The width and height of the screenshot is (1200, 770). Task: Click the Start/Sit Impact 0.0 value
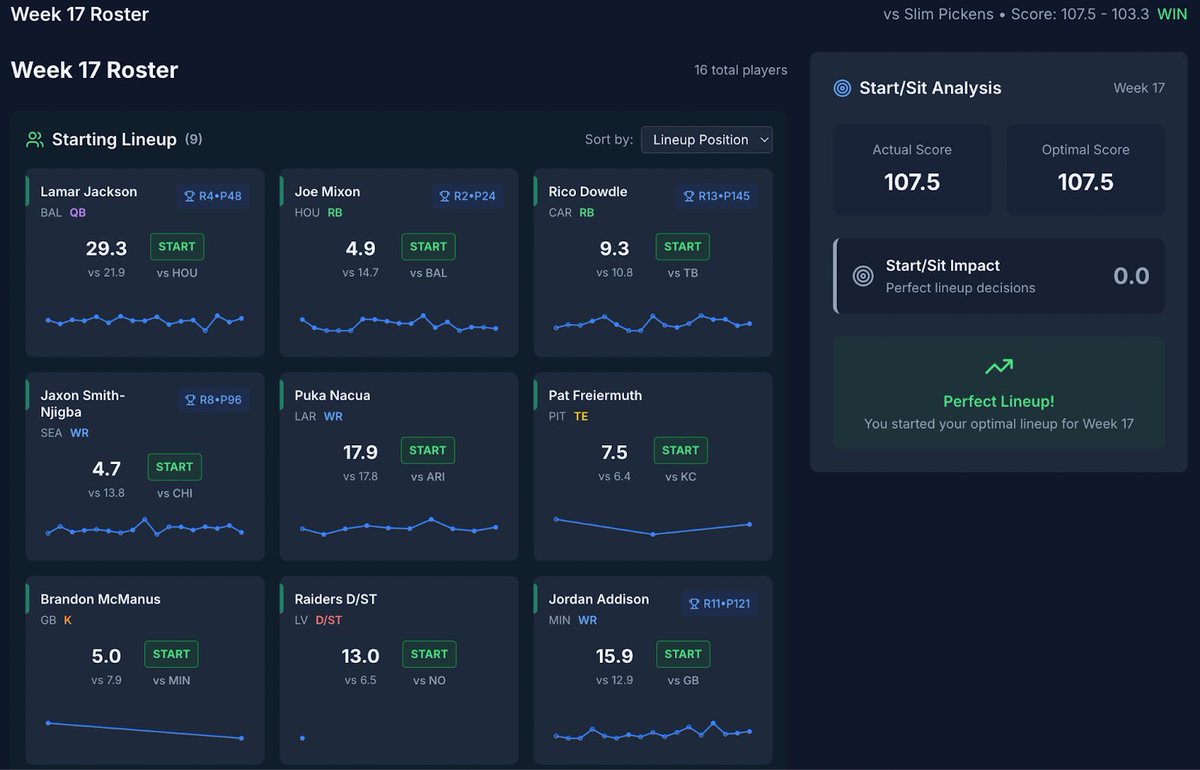[1131, 277]
